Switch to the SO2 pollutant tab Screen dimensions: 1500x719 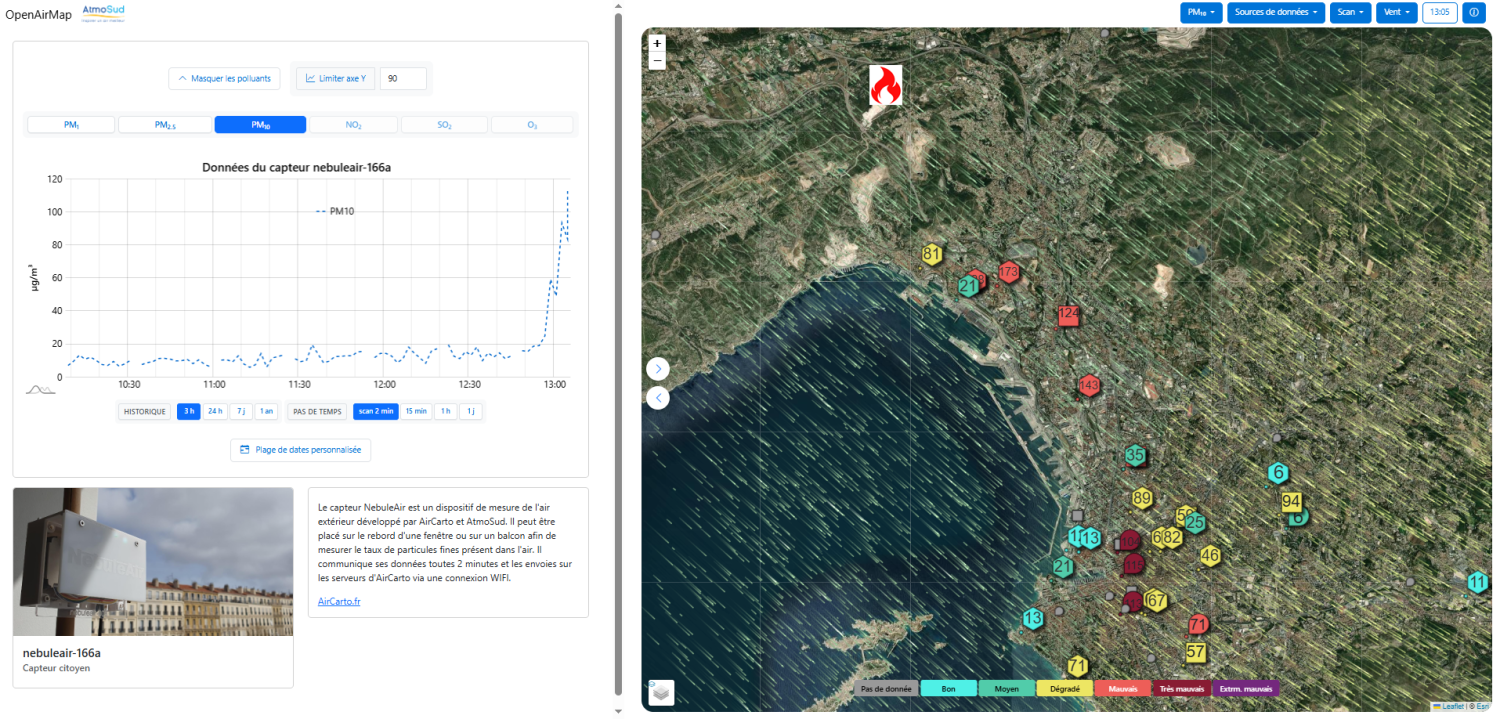[x=444, y=125]
